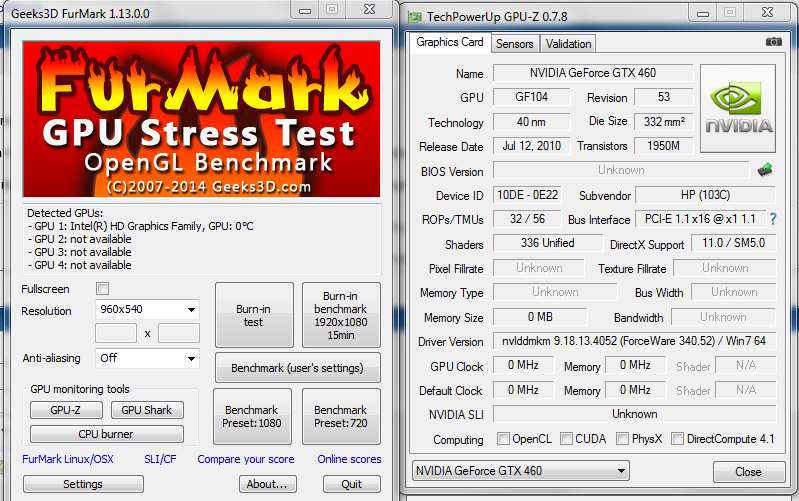799x501 pixels.
Task: Check the PhysX checkbox
Action: point(622,439)
